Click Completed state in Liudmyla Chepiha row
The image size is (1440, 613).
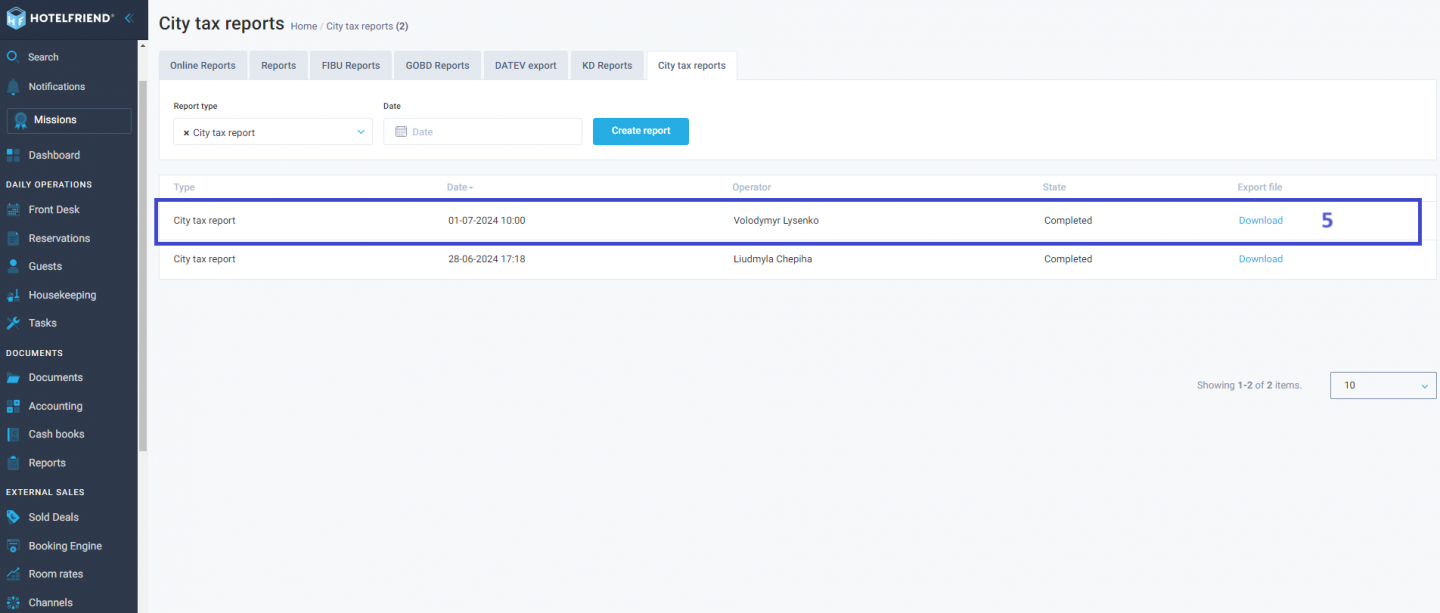(x=1068, y=259)
